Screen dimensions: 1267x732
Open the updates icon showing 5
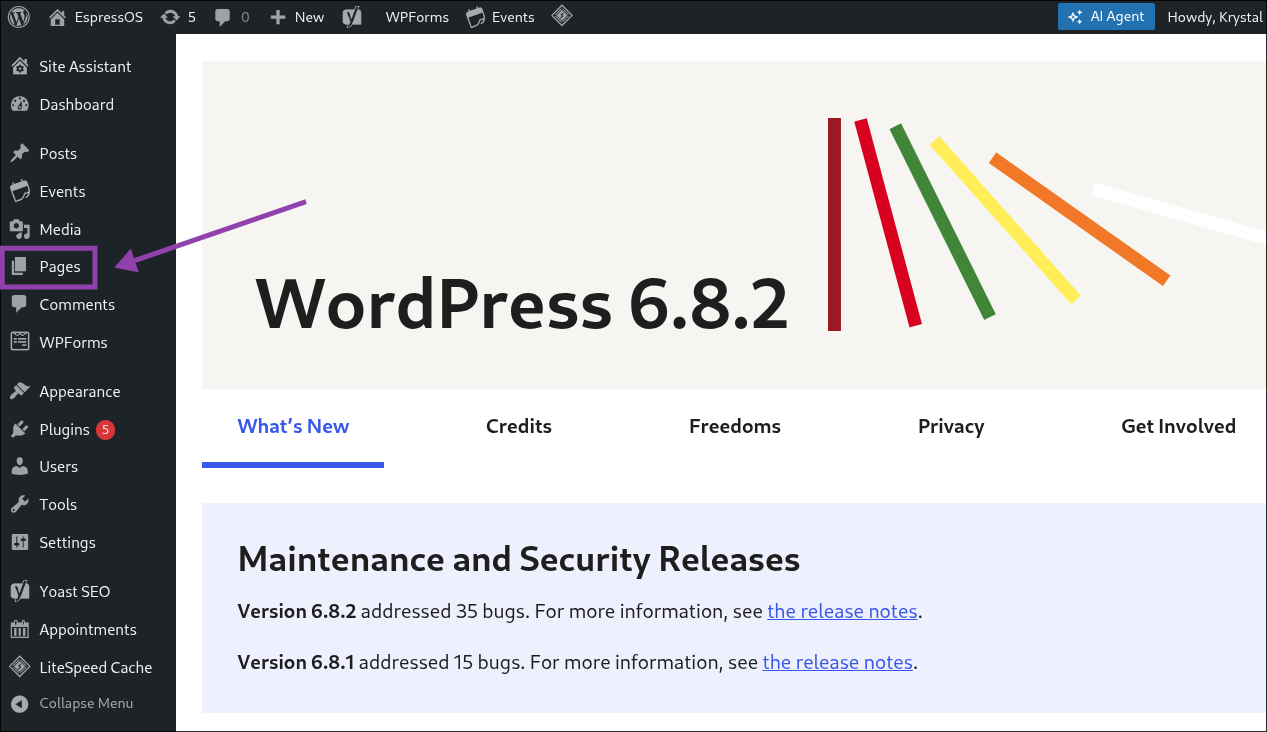[x=170, y=17]
